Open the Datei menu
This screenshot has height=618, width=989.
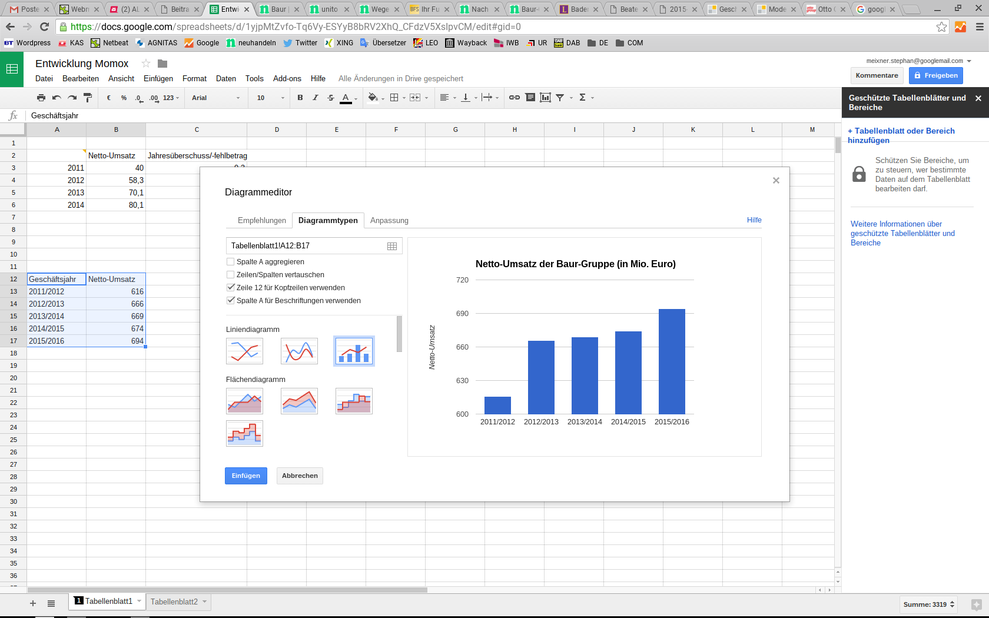44,79
